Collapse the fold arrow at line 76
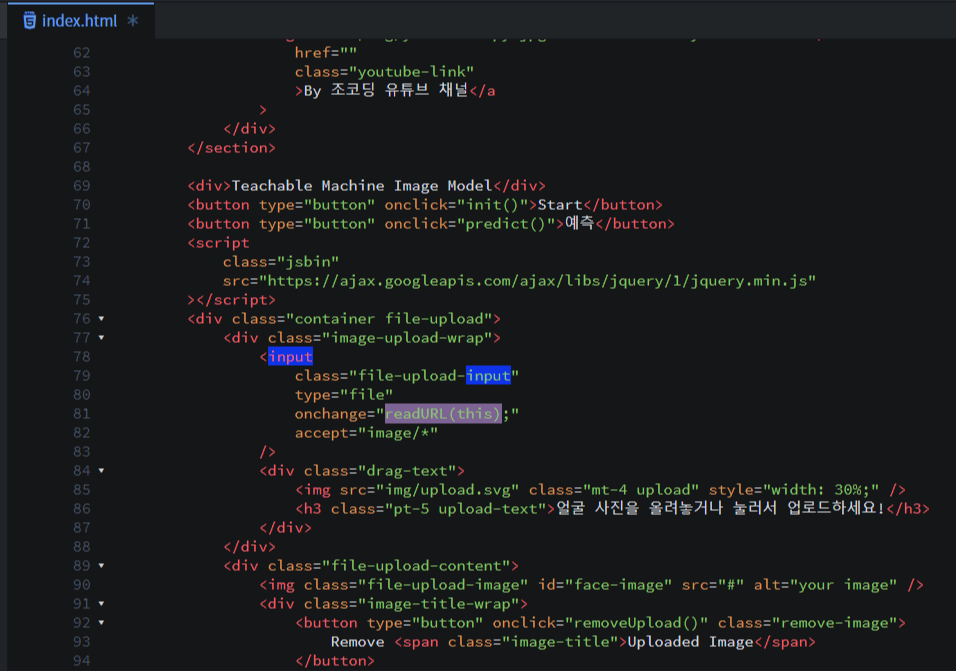 [x=101, y=319]
